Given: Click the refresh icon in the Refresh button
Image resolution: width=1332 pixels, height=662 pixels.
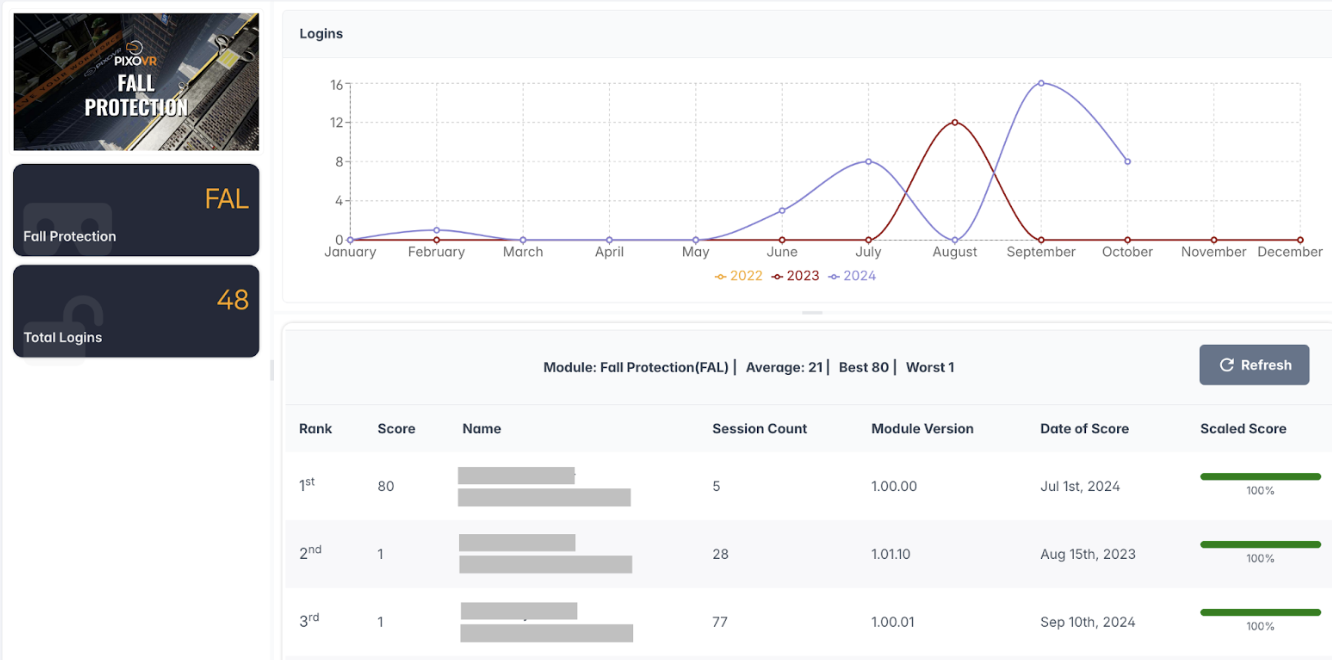Looking at the screenshot, I should pos(1227,366).
